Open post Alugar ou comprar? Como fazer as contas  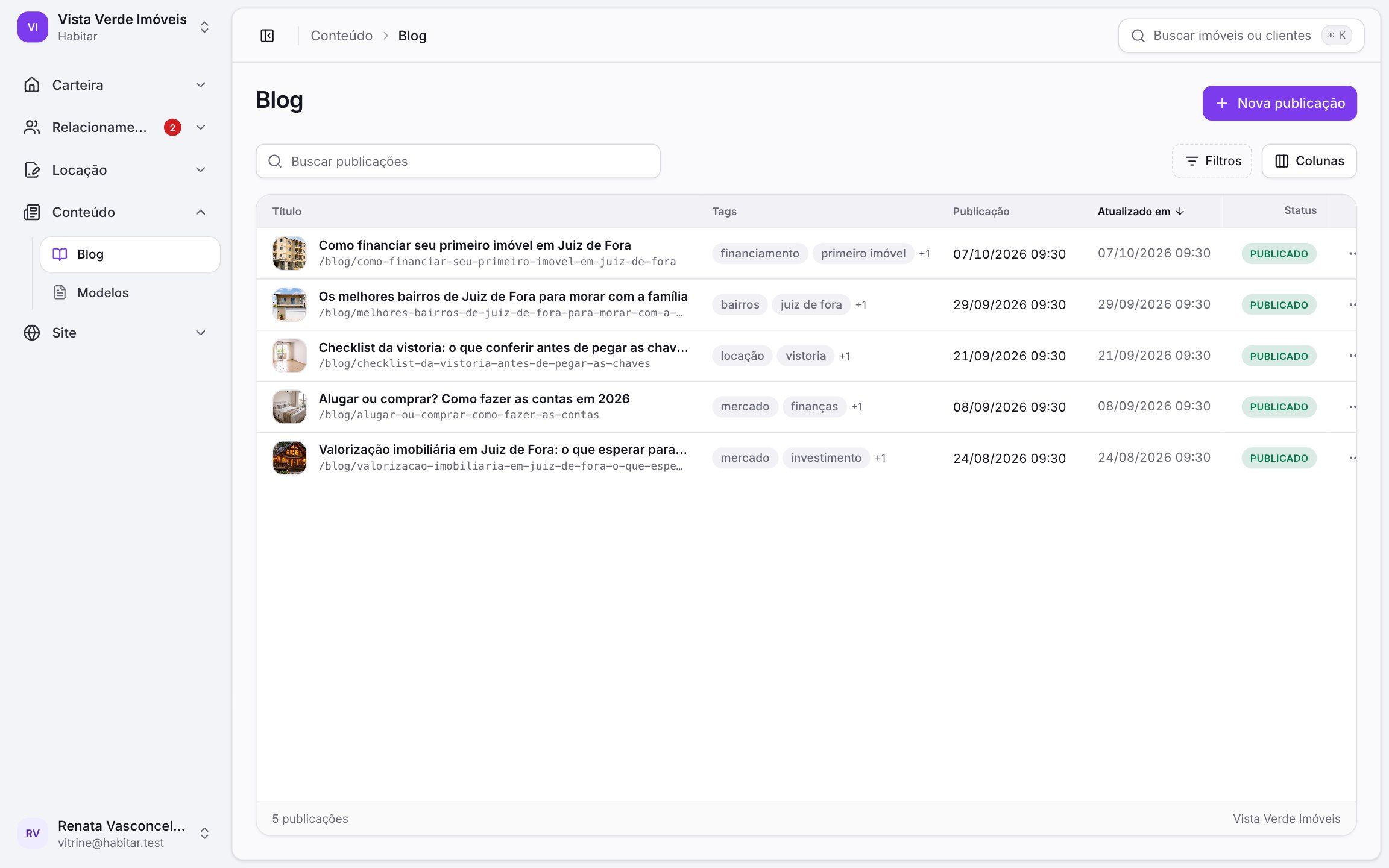pyautogui.click(x=474, y=398)
